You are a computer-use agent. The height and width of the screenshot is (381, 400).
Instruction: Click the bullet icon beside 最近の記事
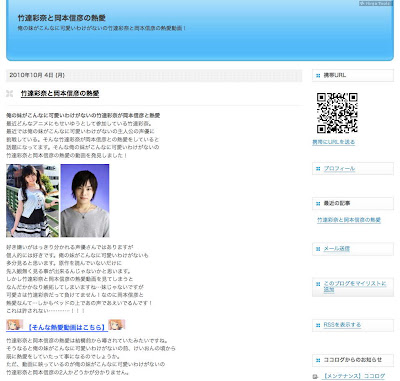coord(318,204)
